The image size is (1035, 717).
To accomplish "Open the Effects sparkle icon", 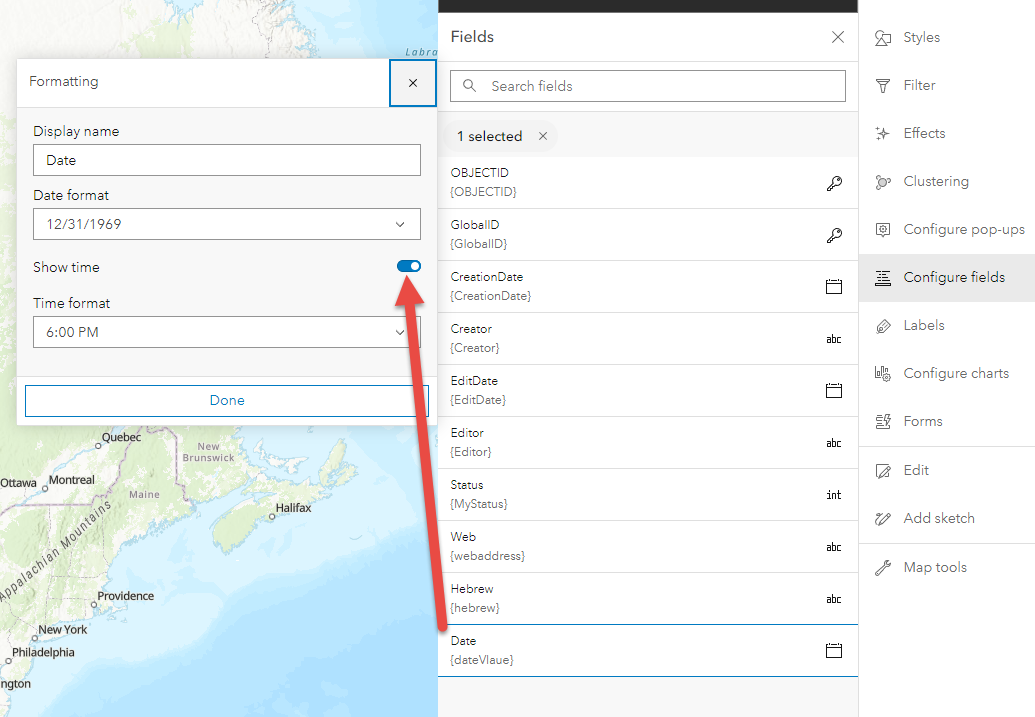I will tap(883, 134).
